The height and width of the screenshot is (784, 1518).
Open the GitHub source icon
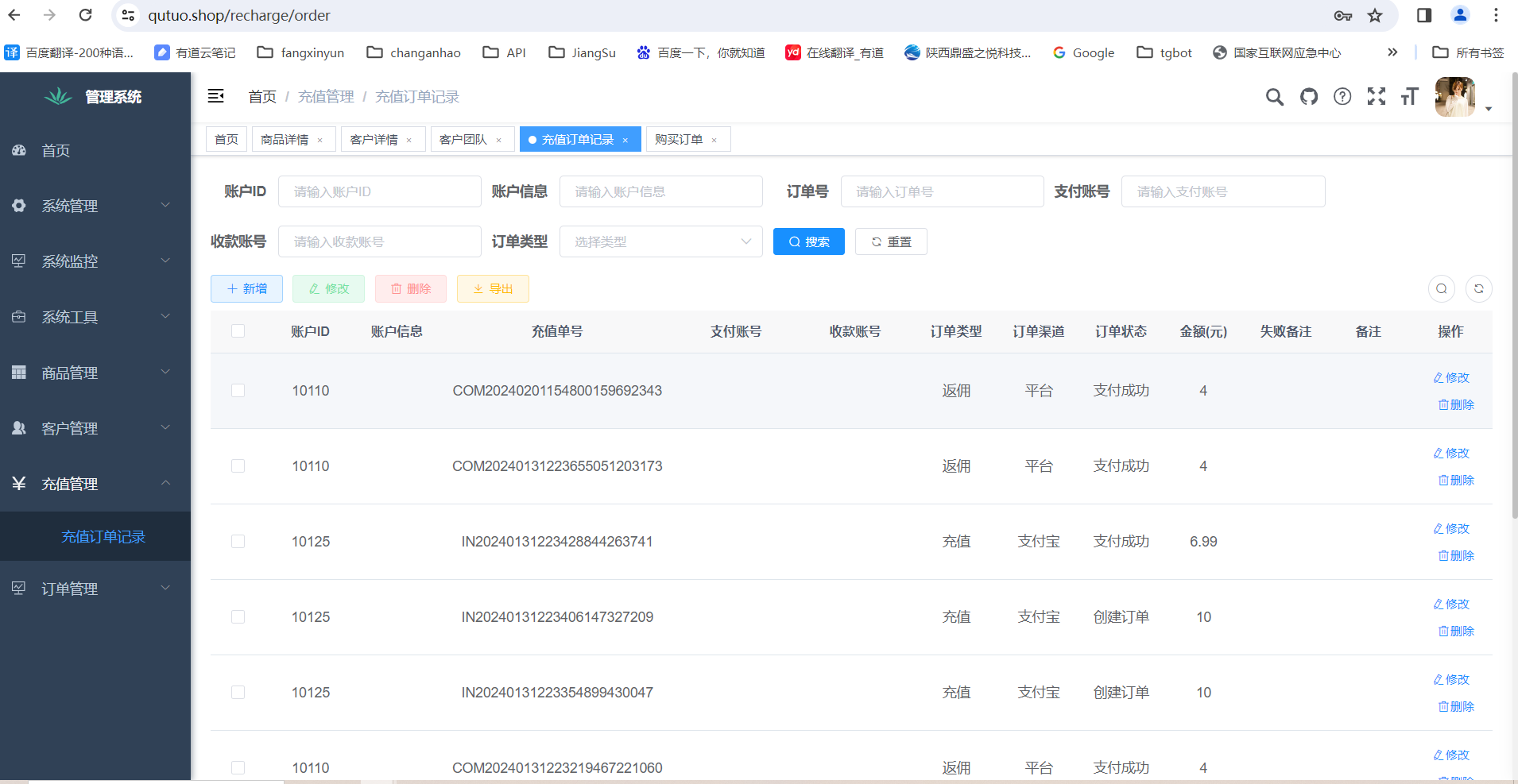(1308, 97)
